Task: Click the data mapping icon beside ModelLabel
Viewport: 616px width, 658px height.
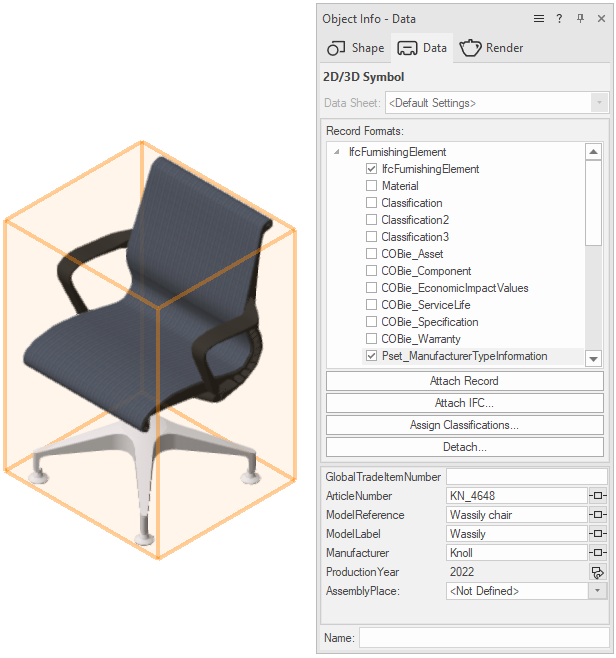Action: coord(597,534)
